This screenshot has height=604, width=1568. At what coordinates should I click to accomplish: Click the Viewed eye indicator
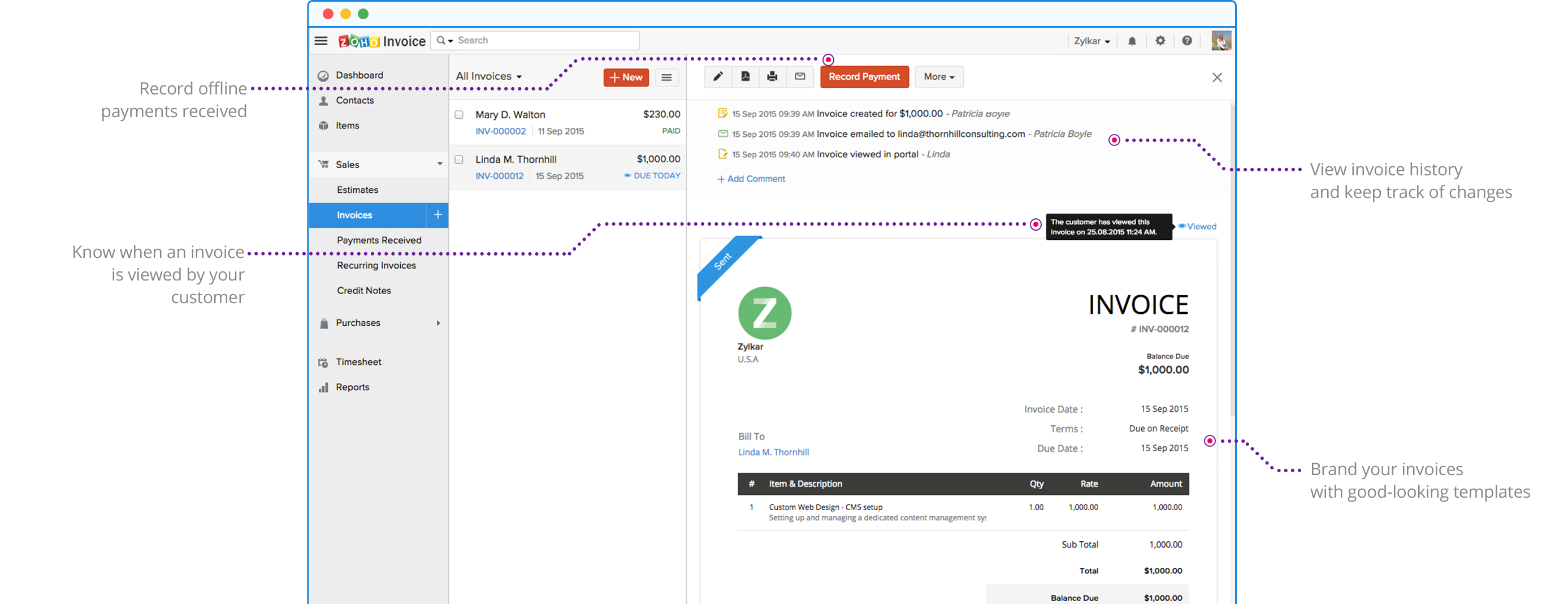1197,226
